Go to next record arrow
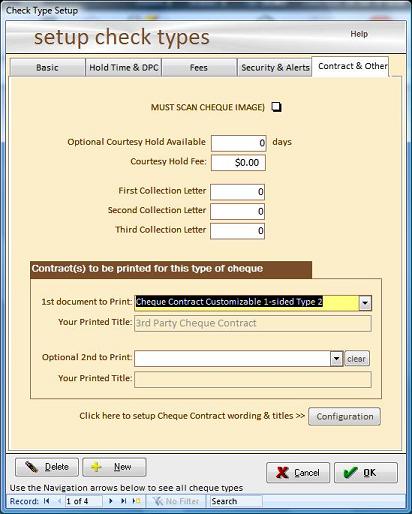Image resolution: width=412 pixels, height=514 pixels. 111,501
